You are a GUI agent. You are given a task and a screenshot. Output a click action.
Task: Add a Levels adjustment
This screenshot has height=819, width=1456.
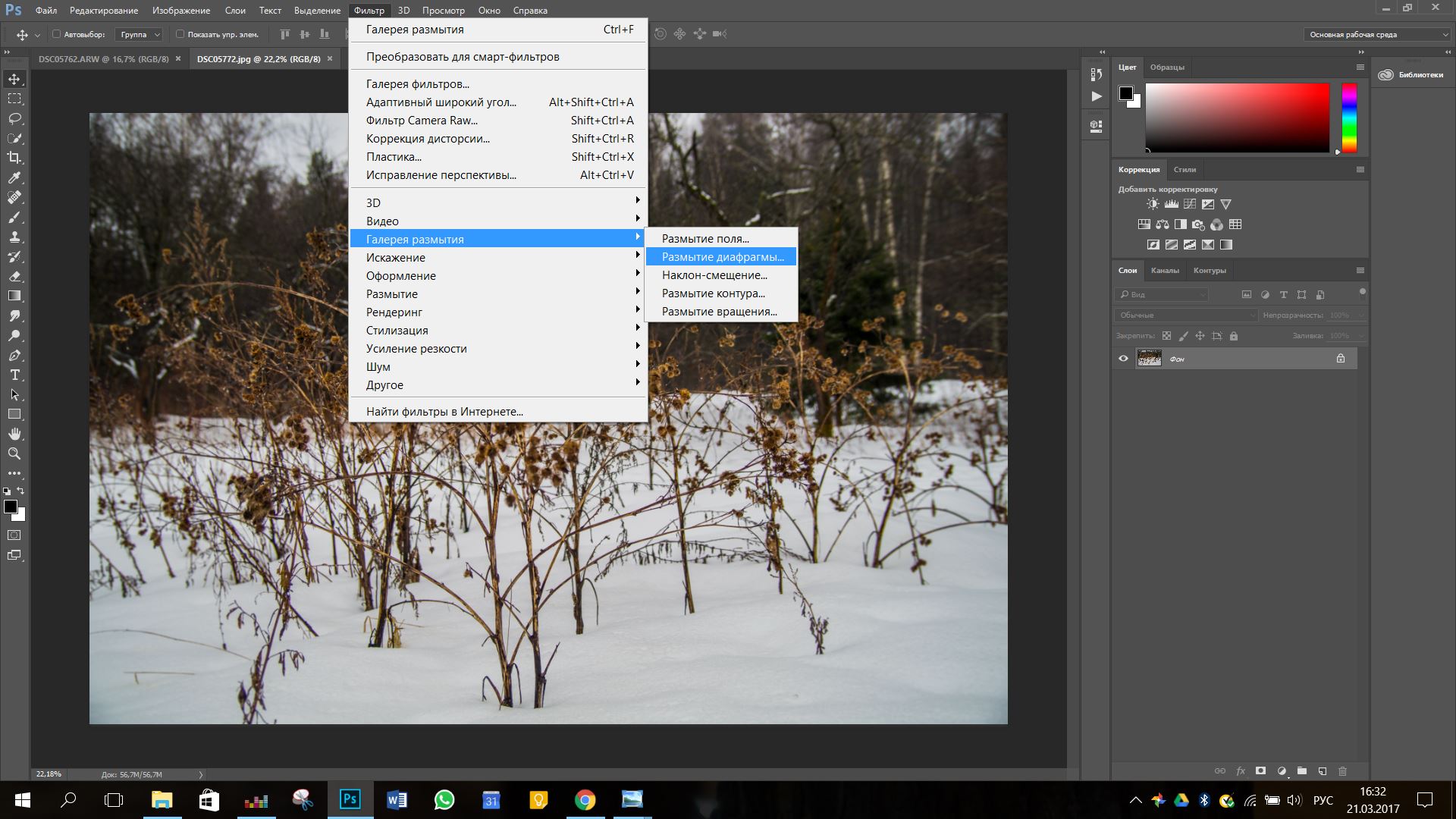click(1172, 204)
